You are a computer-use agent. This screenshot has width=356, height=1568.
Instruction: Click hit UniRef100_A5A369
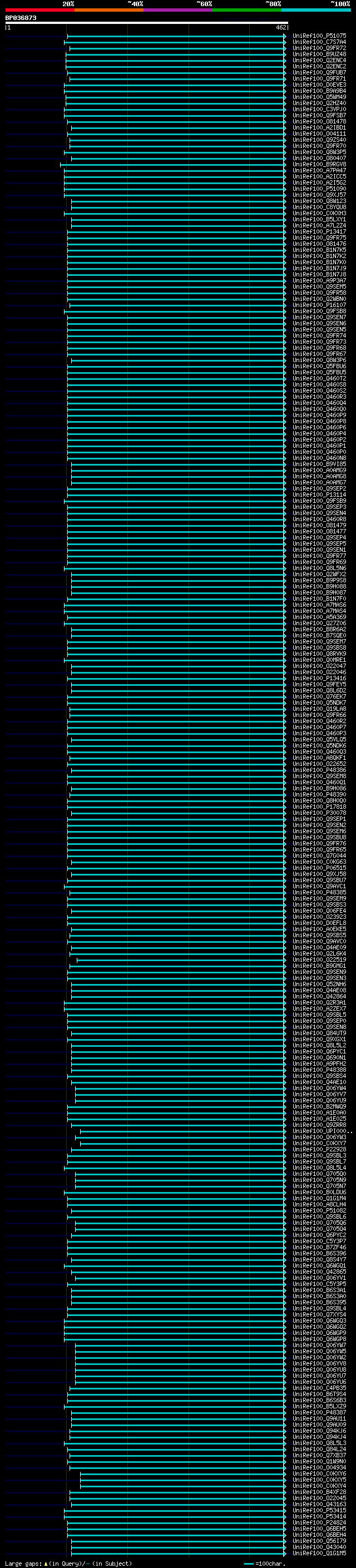pyautogui.click(x=319, y=617)
